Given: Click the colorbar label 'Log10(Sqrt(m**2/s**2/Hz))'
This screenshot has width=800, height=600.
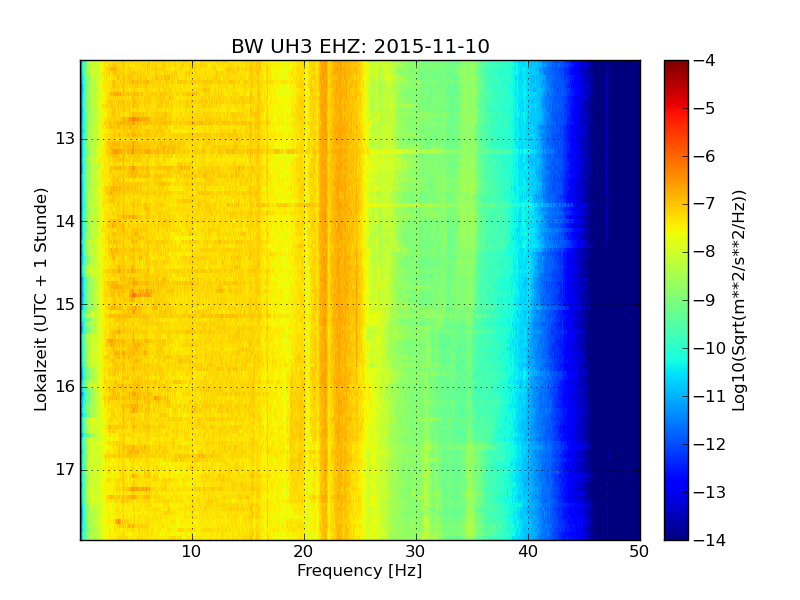Looking at the screenshot, I should (x=738, y=301).
